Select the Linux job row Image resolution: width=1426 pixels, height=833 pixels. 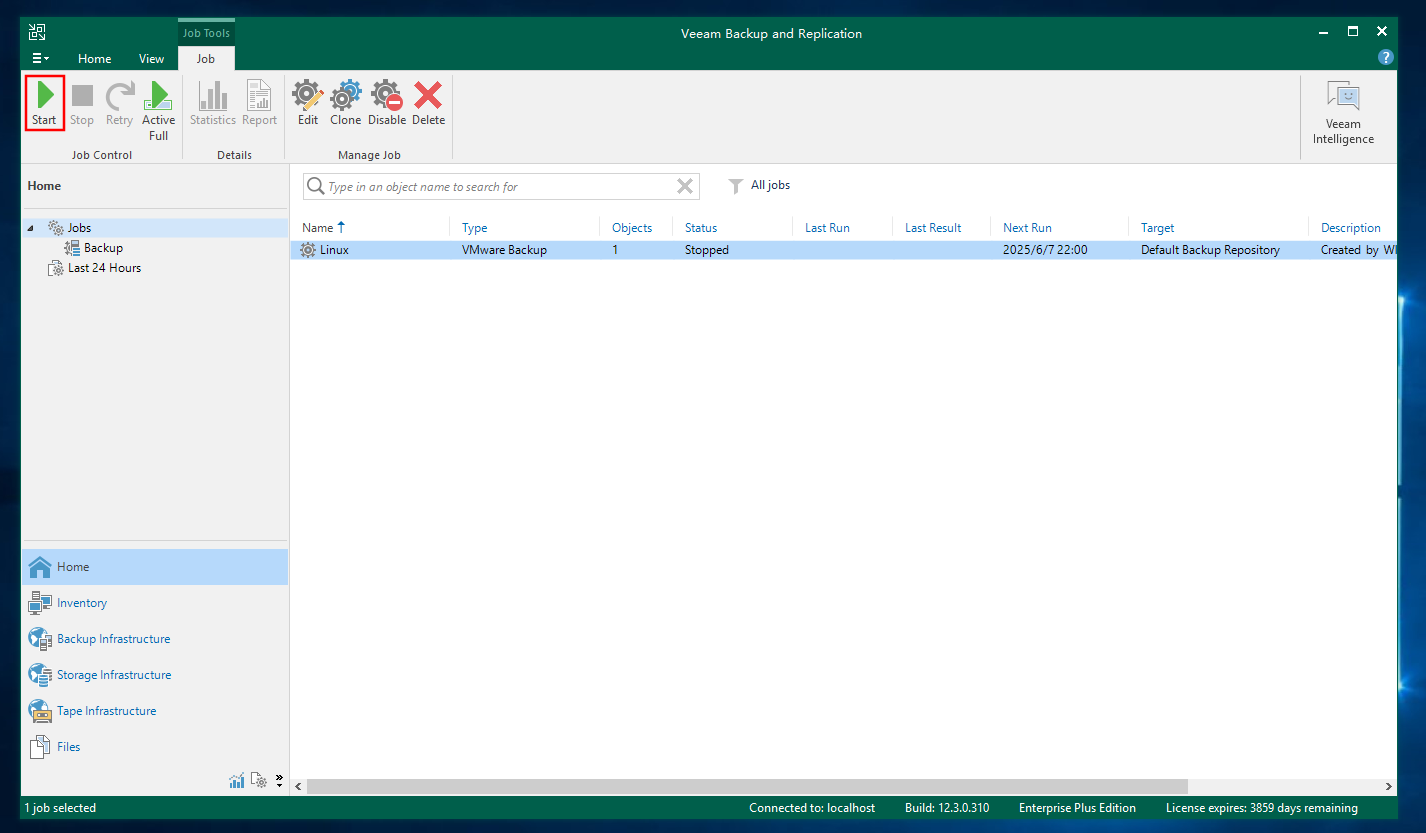point(844,250)
